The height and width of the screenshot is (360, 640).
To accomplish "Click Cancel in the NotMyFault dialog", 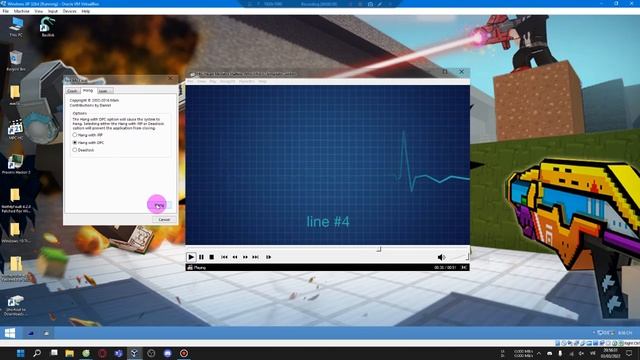I will tap(164, 220).
